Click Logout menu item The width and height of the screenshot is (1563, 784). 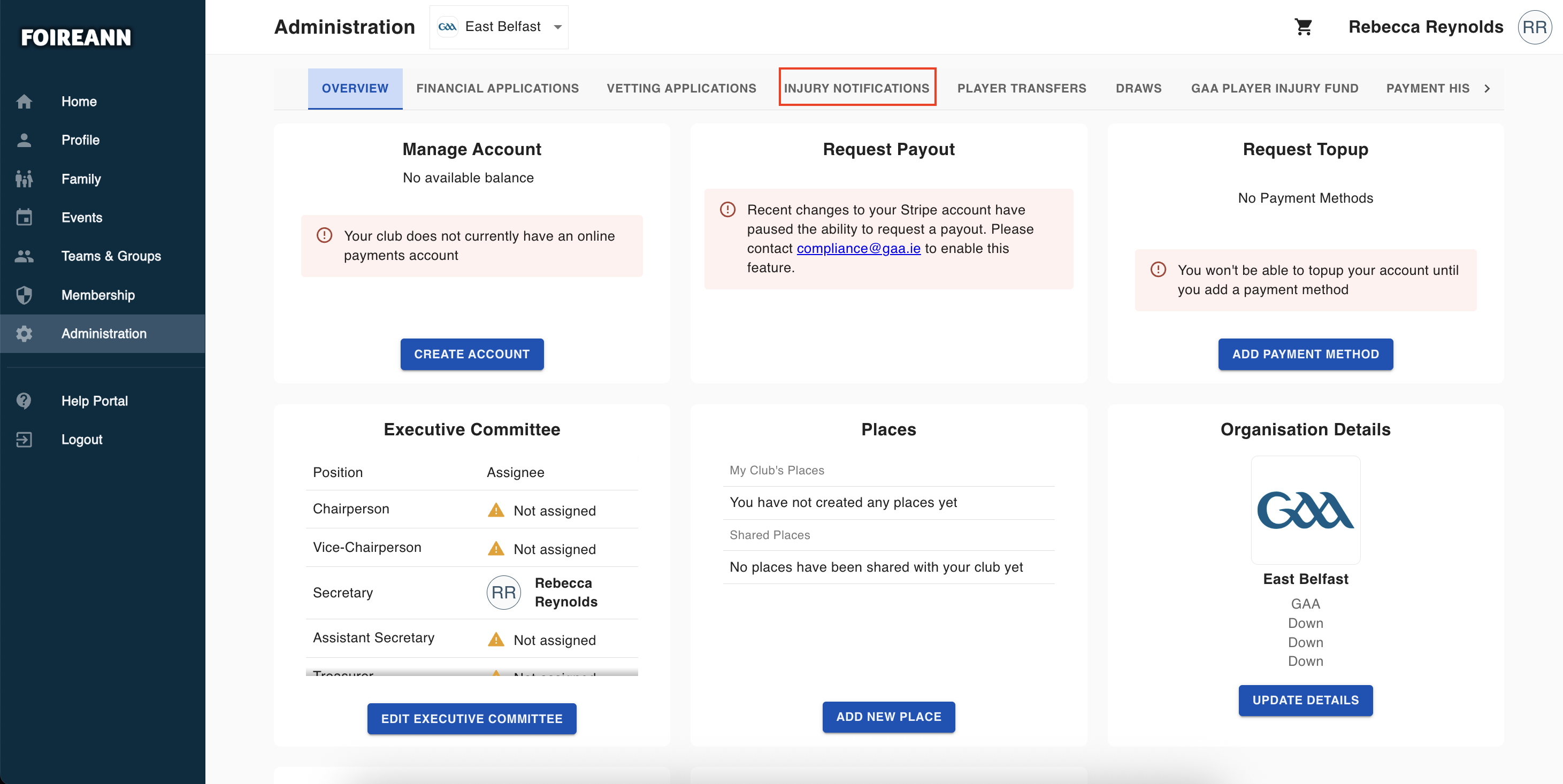pos(103,440)
